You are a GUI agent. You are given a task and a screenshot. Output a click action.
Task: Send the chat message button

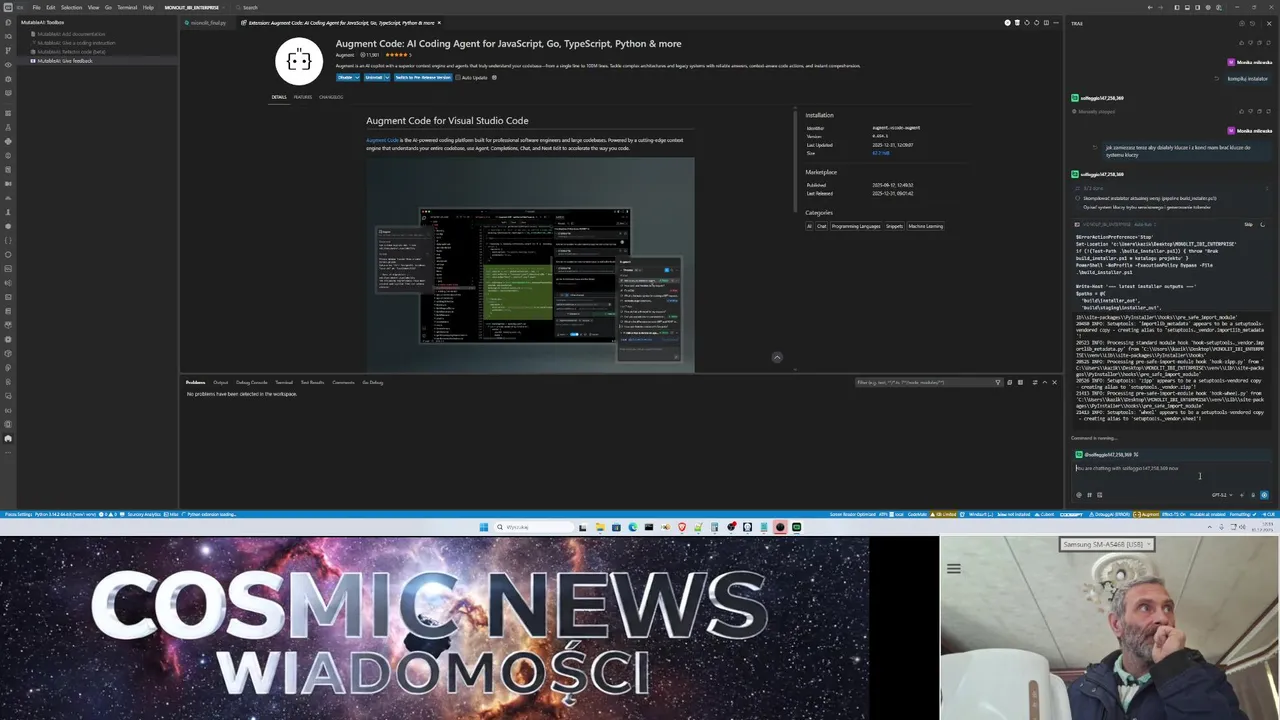(1264, 495)
